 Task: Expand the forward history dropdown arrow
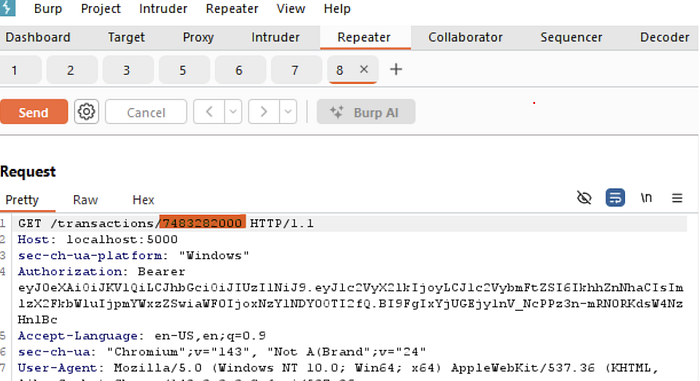(288, 112)
